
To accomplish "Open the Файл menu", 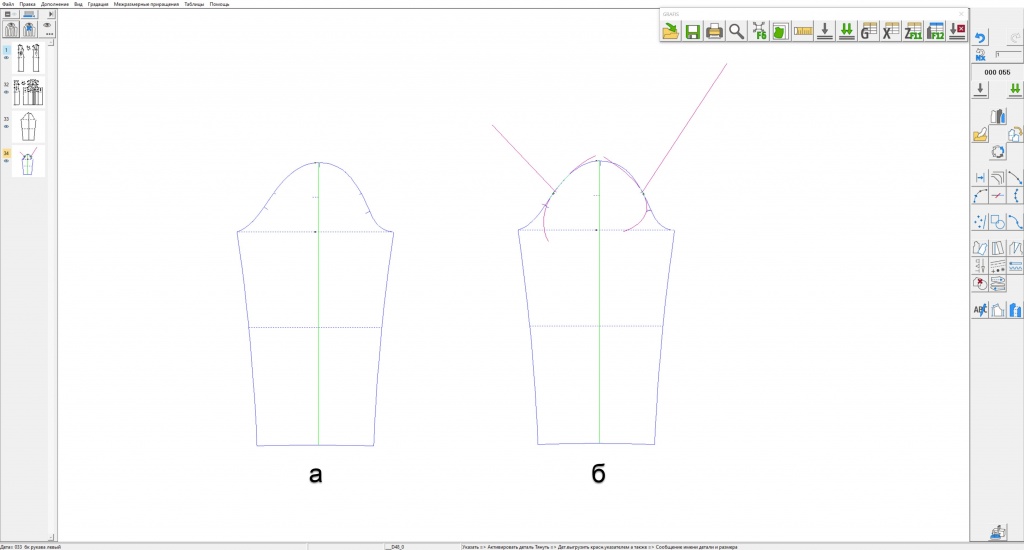I will pyautogui.click(x=7, y=4).
